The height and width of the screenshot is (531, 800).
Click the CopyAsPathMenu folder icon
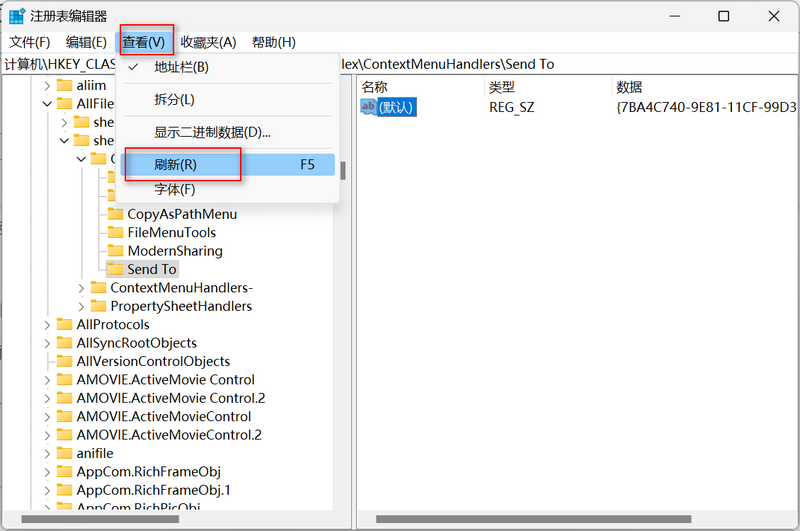tap(116, 214)
